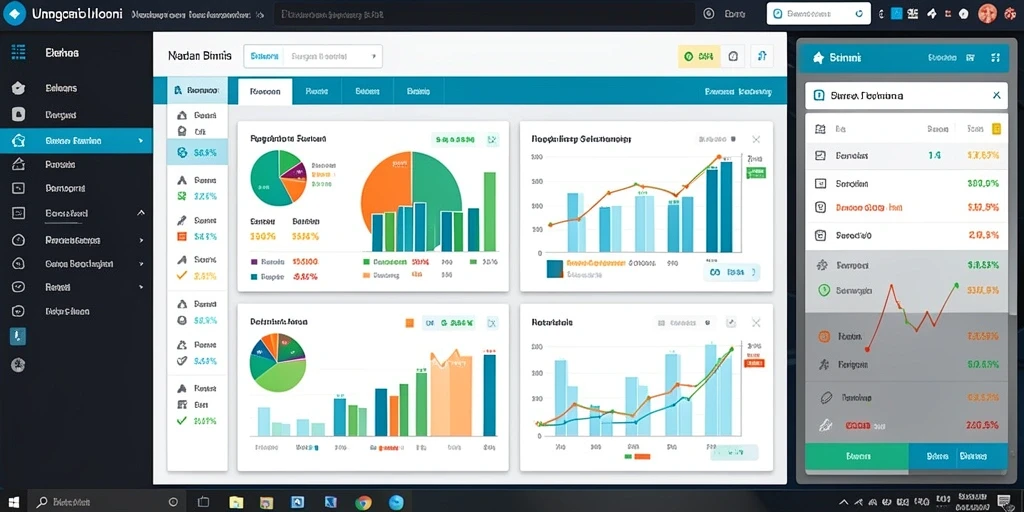This screenshot has height=512, width=1024.
Task: Click the grid icon at right end of right panel header
Action: [x=995, y=58]
